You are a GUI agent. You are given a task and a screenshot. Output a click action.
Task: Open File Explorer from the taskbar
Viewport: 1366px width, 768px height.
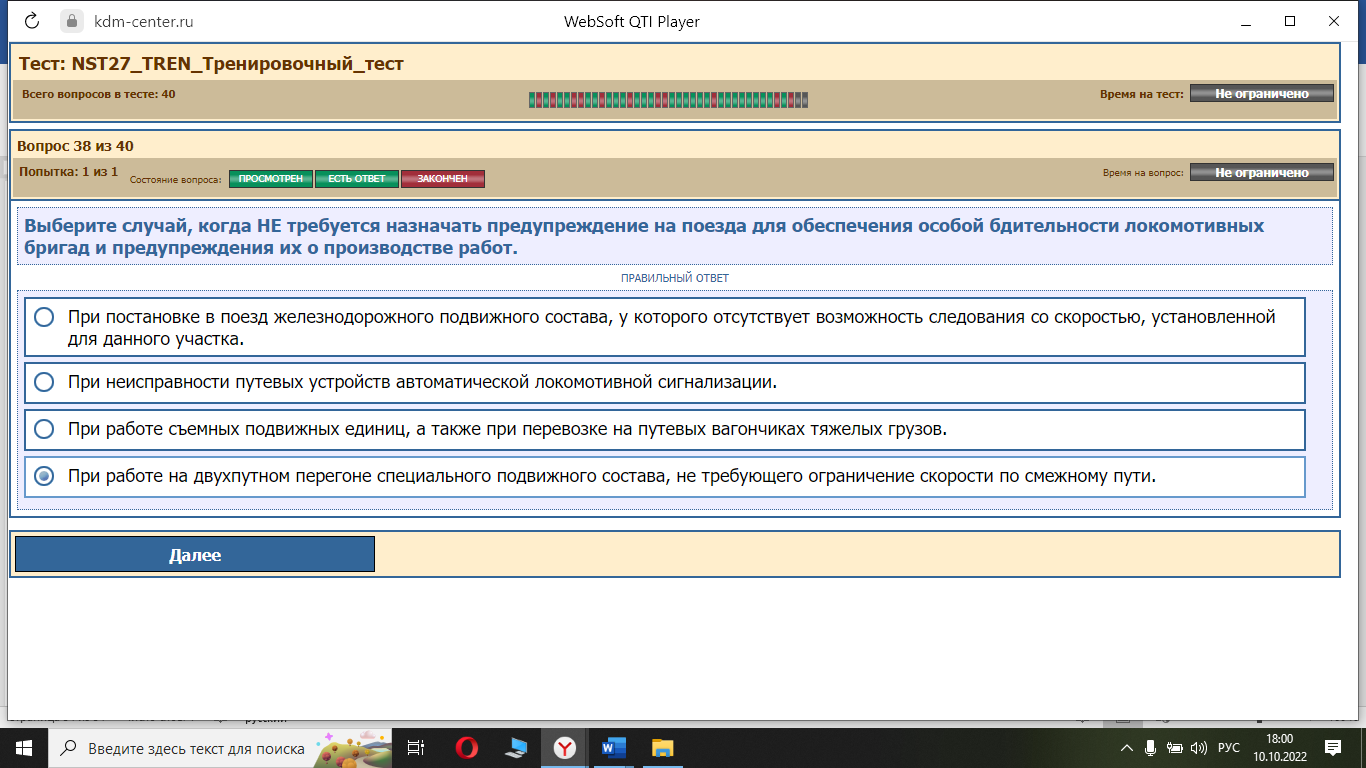[662, 747]
